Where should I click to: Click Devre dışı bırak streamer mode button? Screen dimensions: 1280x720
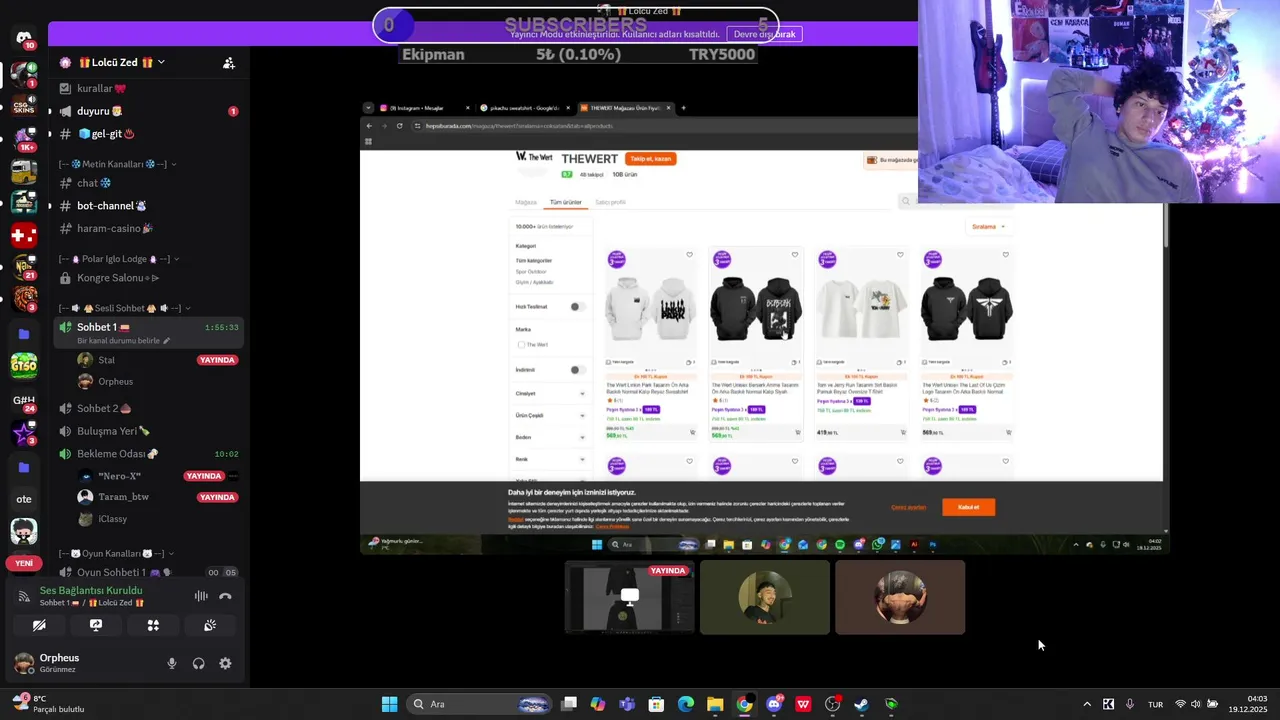[x=764, y=34]
